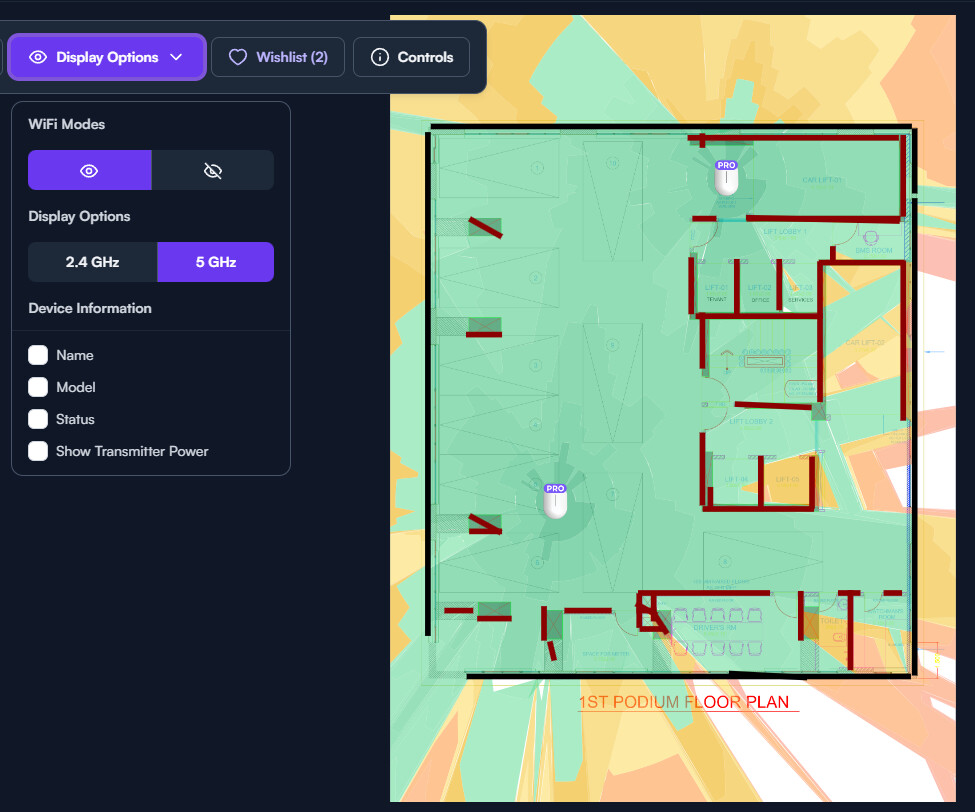This screenshot has width=975, height=812.
Task: Click the Display Options chevron arrow
Action: click(x=177, y=57)
